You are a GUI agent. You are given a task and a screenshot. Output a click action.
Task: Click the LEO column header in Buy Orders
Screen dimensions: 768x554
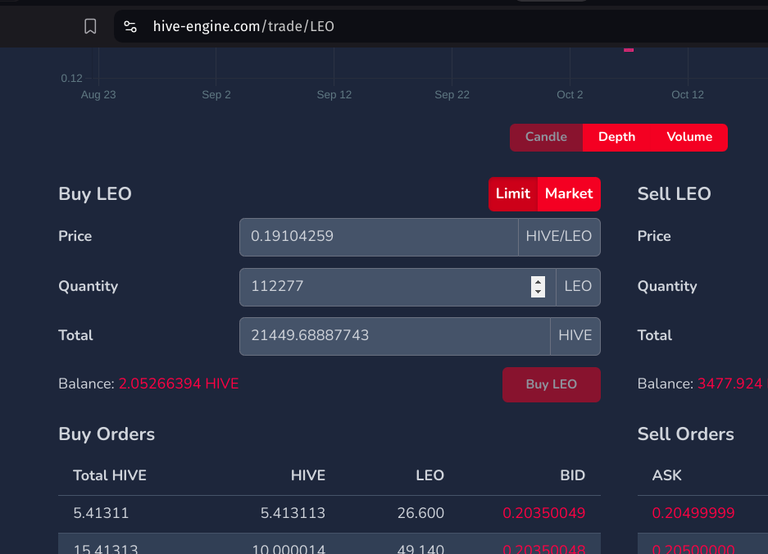[x=430, y=475]
